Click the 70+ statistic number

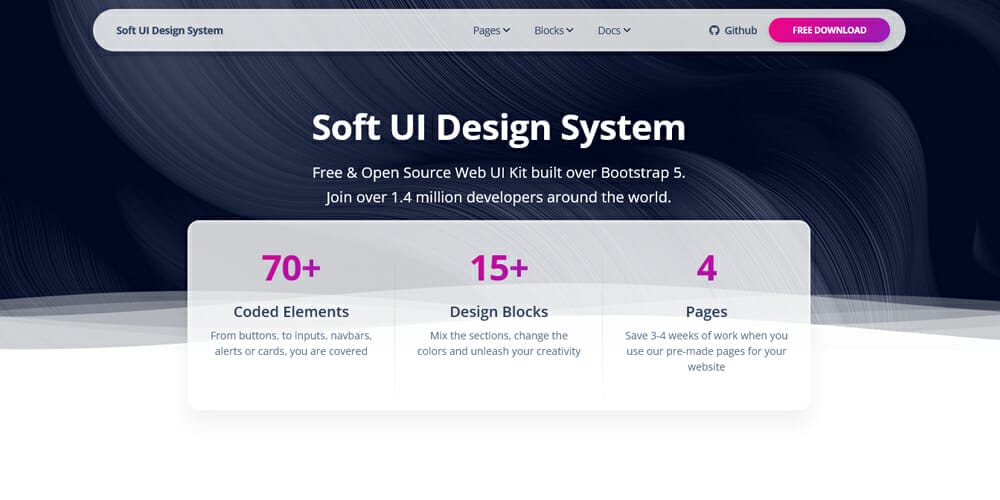(x=291, y=268)
